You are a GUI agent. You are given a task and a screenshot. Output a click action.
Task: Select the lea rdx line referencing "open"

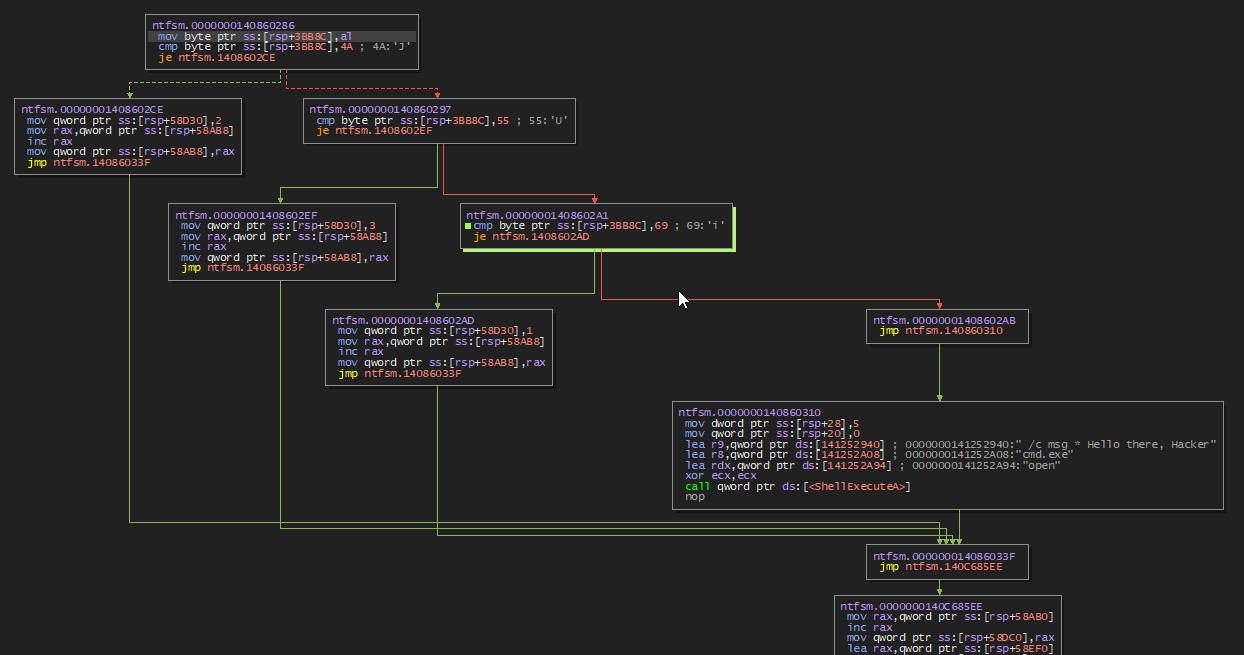tap(872, 465)
